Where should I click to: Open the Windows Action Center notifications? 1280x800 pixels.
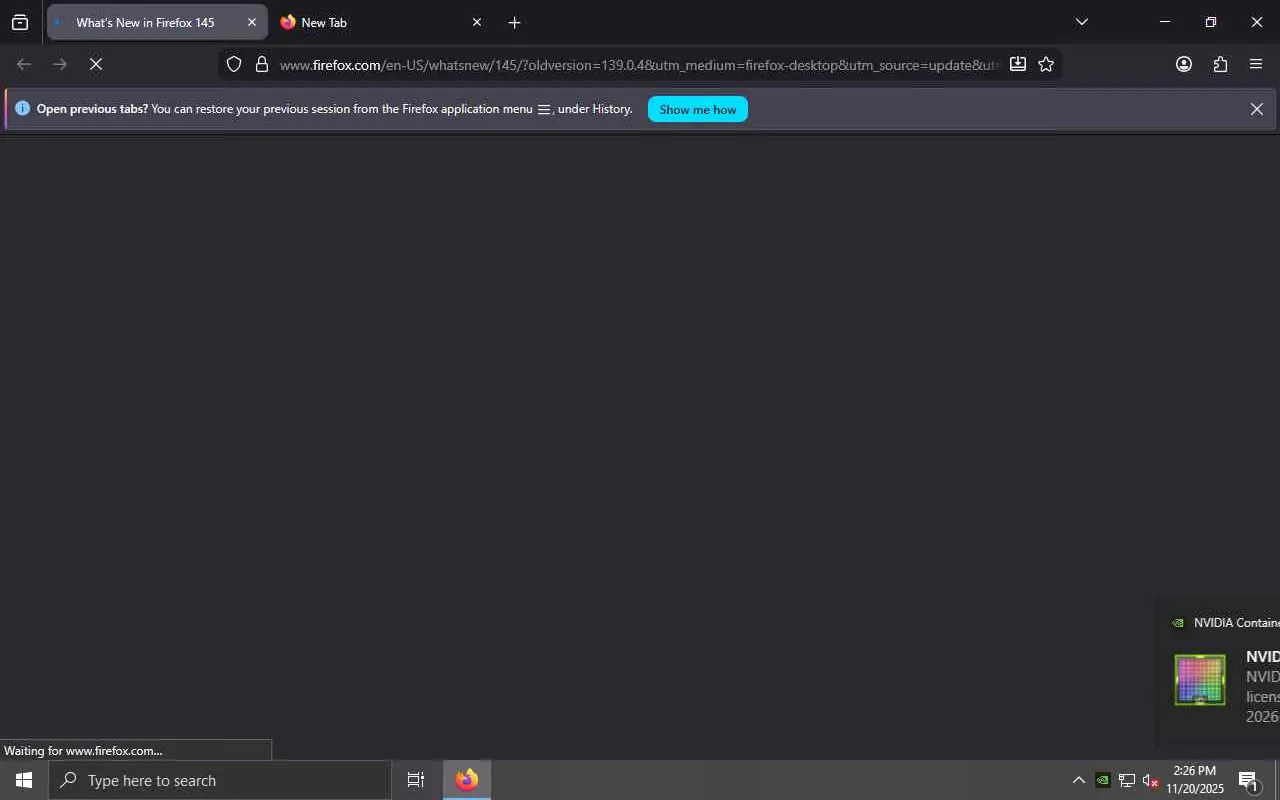click(1249, 780)
